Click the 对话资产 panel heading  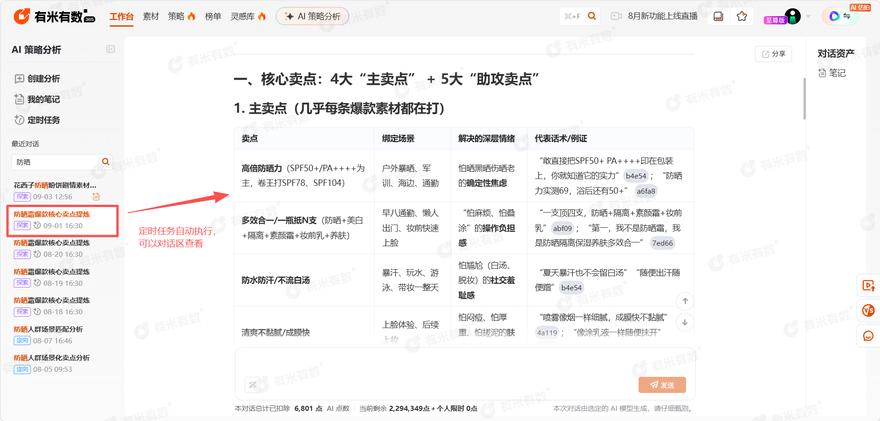pos(836,54)
